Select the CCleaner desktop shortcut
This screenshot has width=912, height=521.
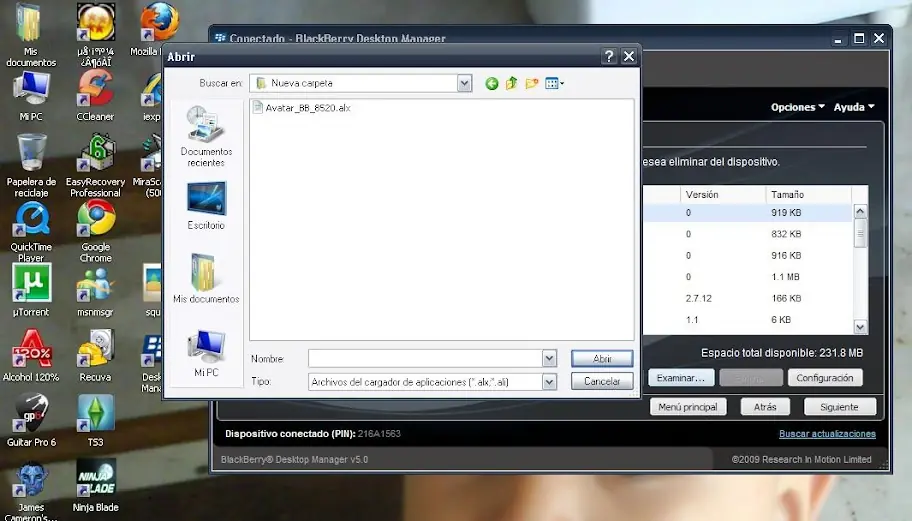click(95, 95)
